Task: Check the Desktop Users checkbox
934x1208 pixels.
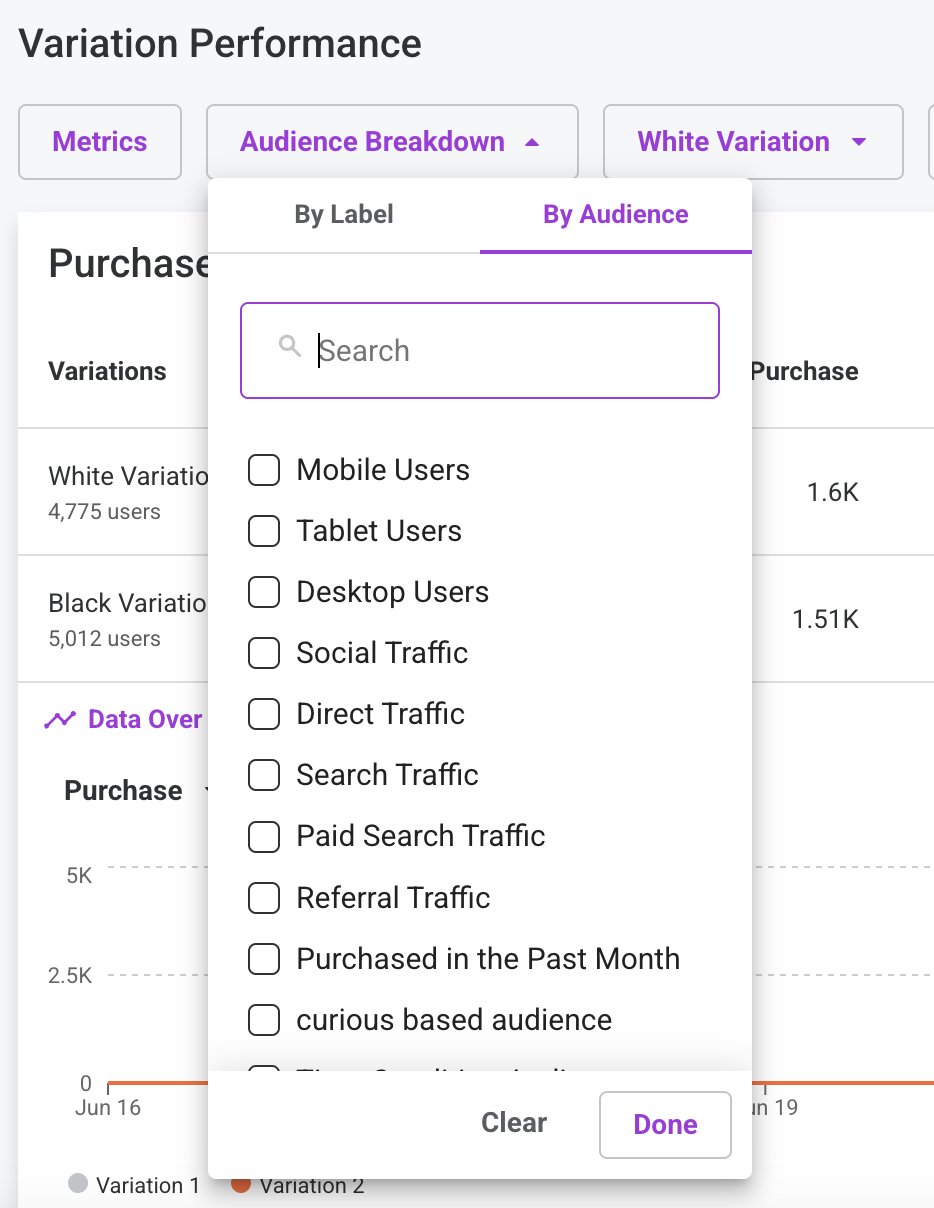Action: [264, 592]
